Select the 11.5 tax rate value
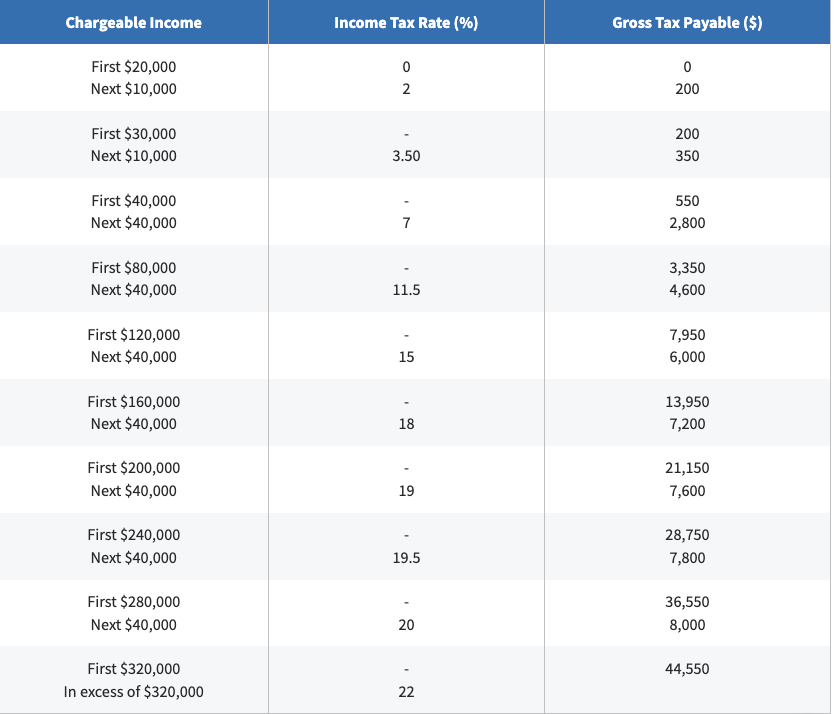The width and height of the screenshot is (834, 714). [406, 290]
